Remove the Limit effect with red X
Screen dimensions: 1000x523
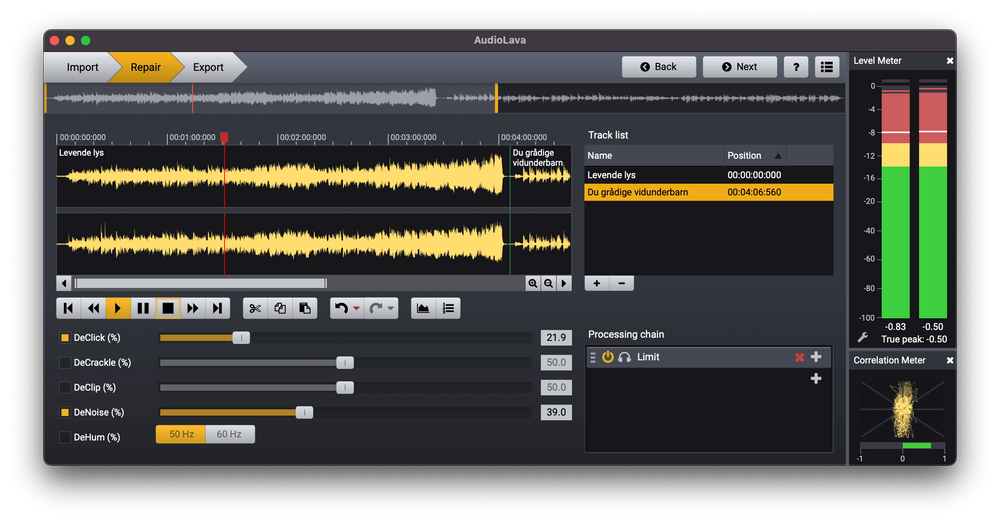[799, 357]
